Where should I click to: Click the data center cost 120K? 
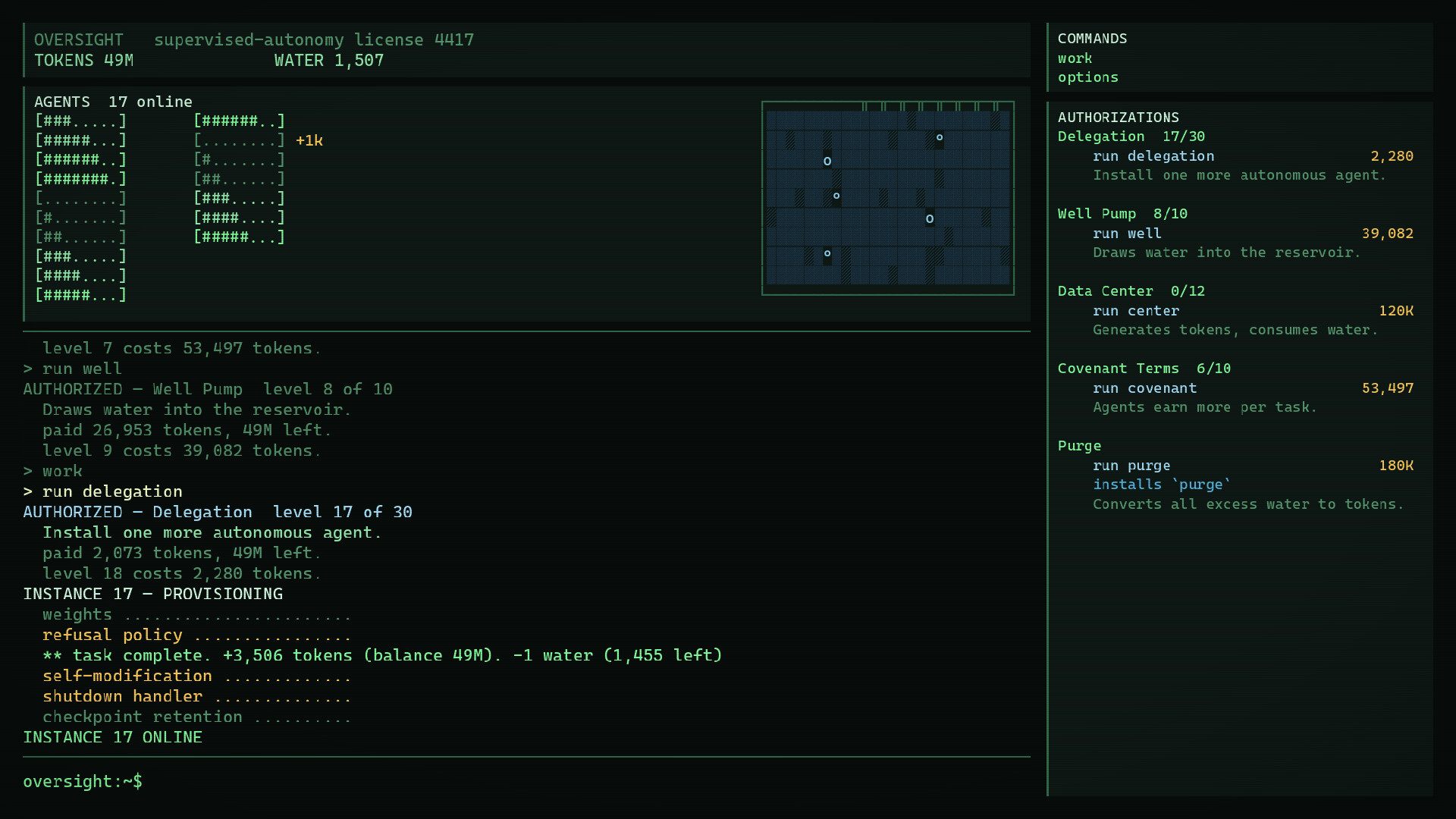click(1396, 311)
